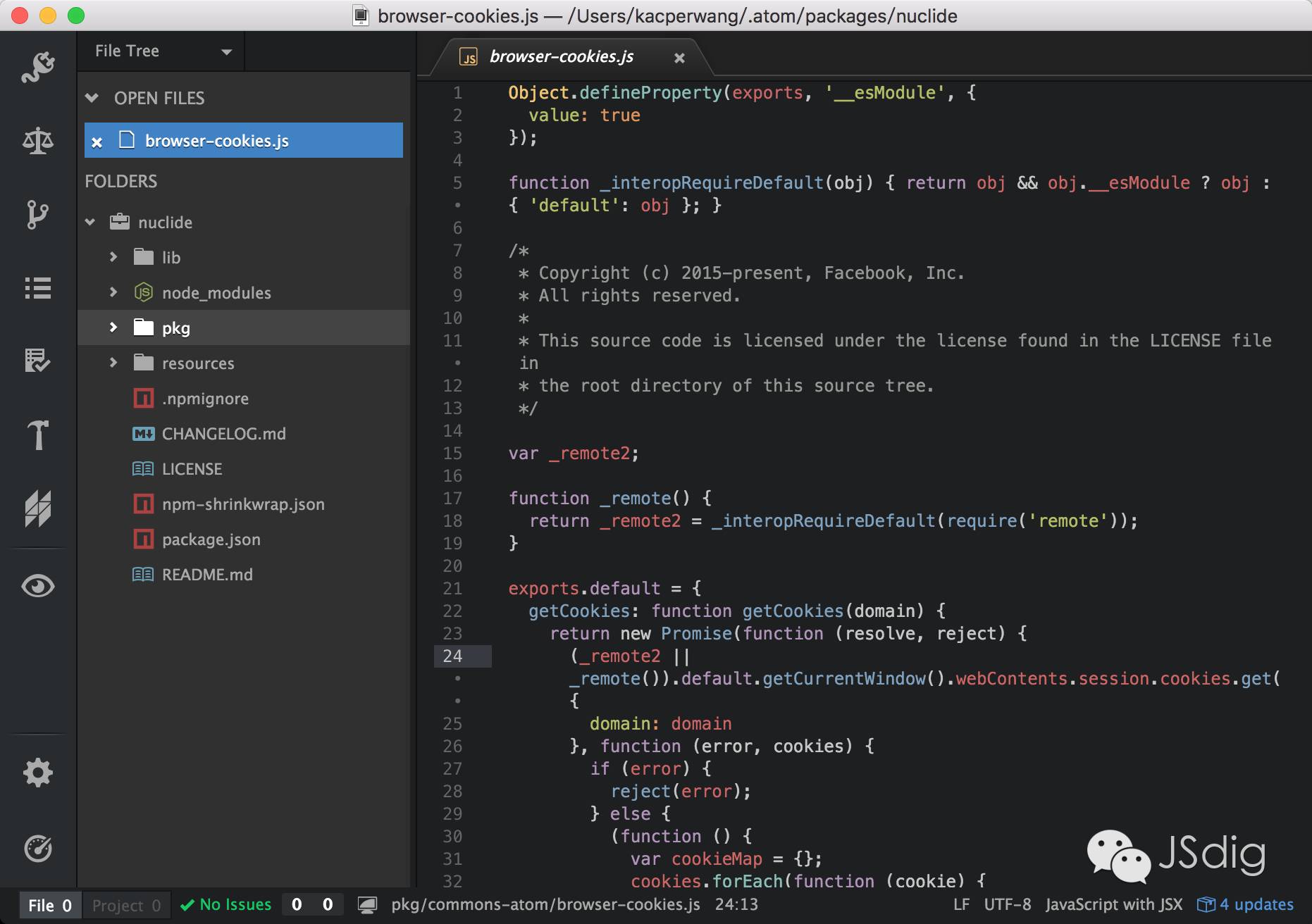Open the File Tree dropdown
The image size is (1312, 924).
point(163,51)
